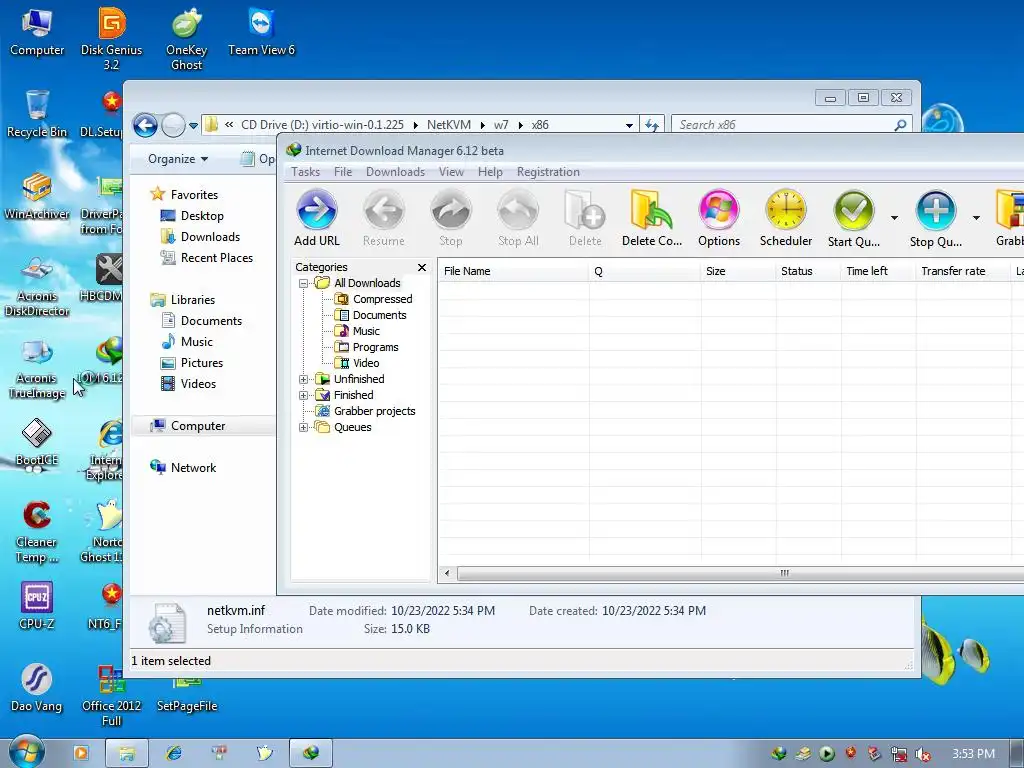Click the Stop Queue toolbar icon
Screen dimensions: 1024x768
[935, 218]
